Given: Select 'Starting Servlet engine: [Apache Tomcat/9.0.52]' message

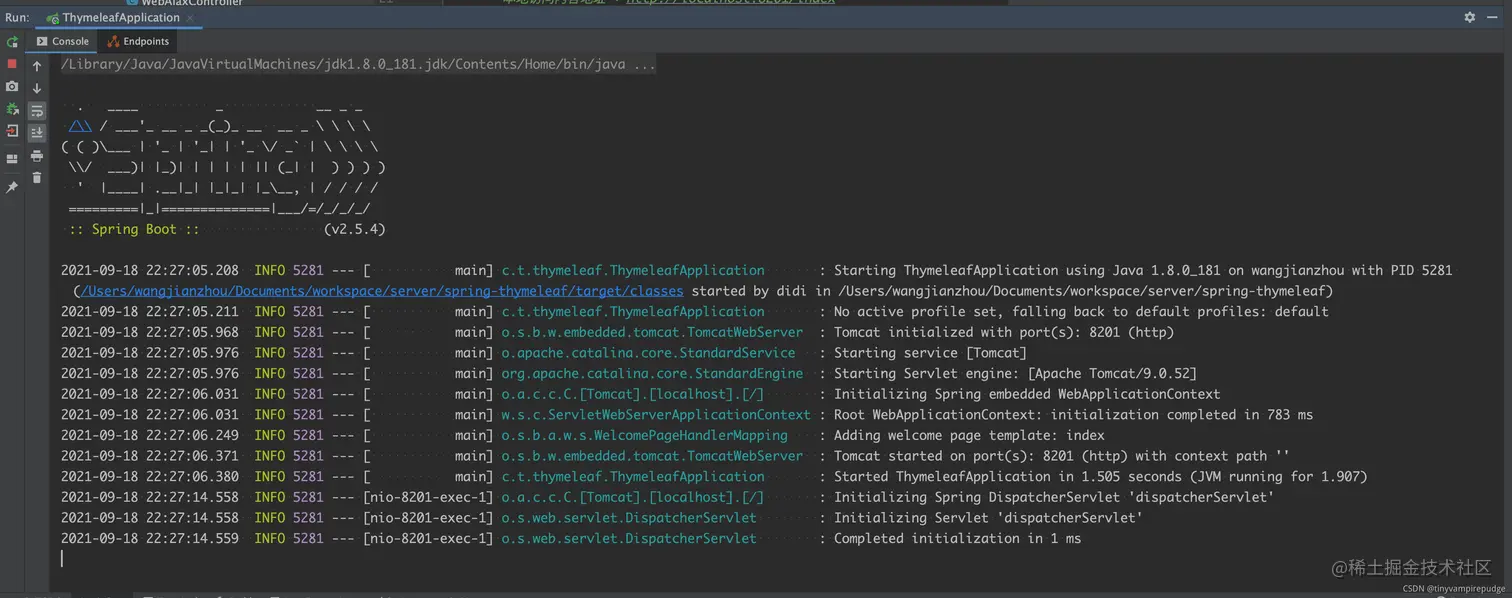Looking at the screenshot, I should click(x=1015, y=373).
